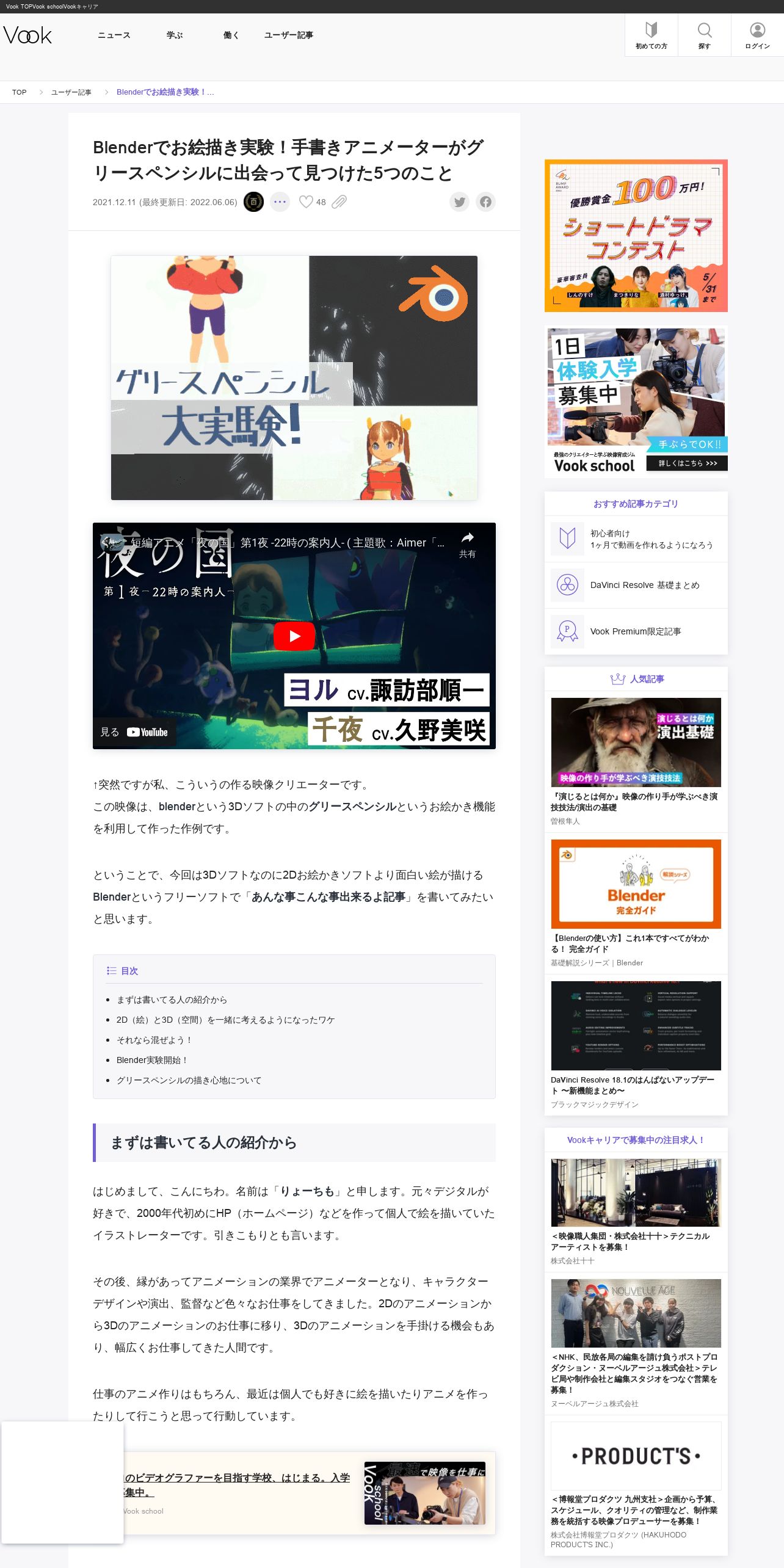Open 演出基礎 article thumbnail
784x1568 pixels.
tap(636, 742)
